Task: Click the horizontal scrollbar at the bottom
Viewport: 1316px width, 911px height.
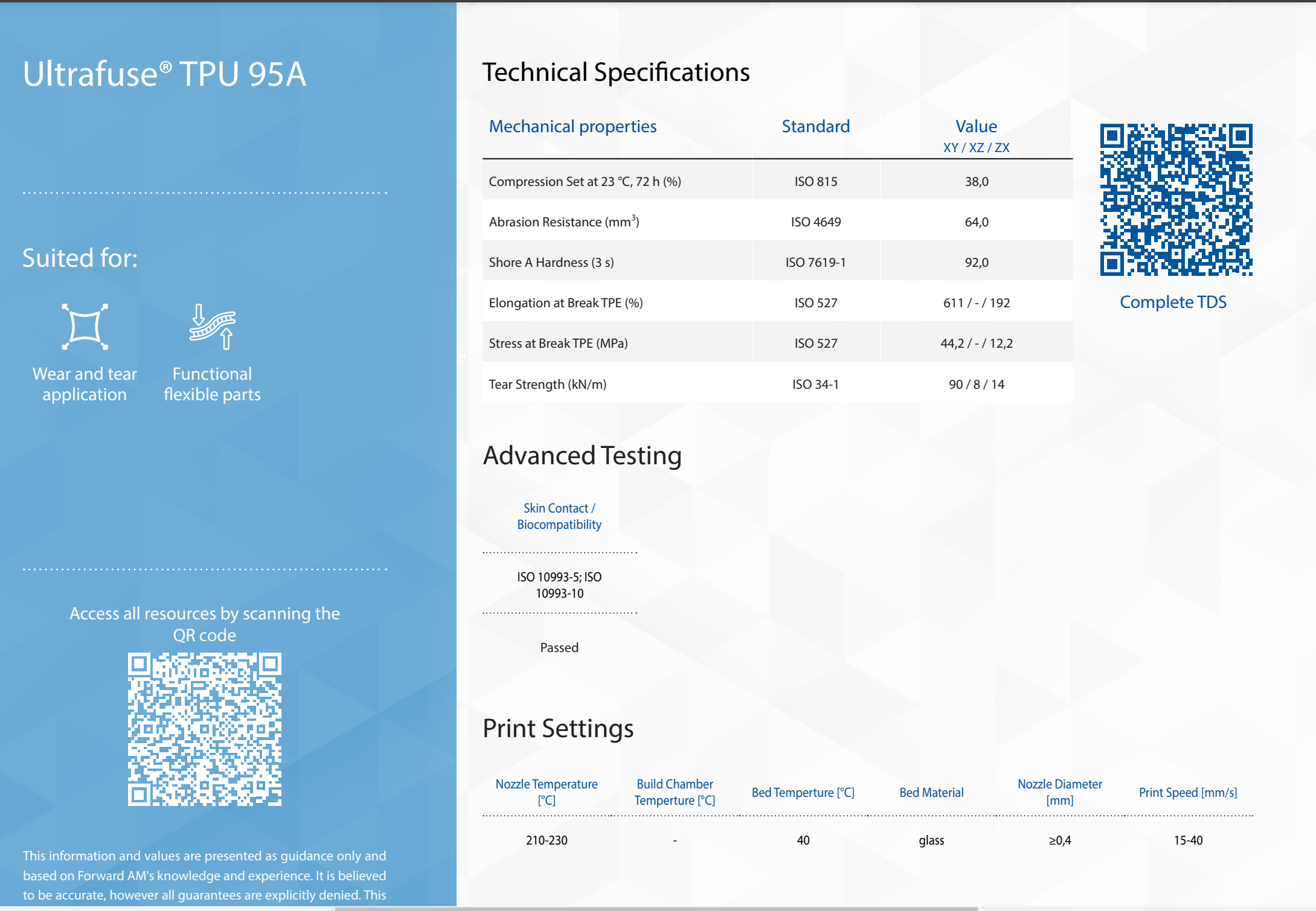Action: [x=656, y=909]
